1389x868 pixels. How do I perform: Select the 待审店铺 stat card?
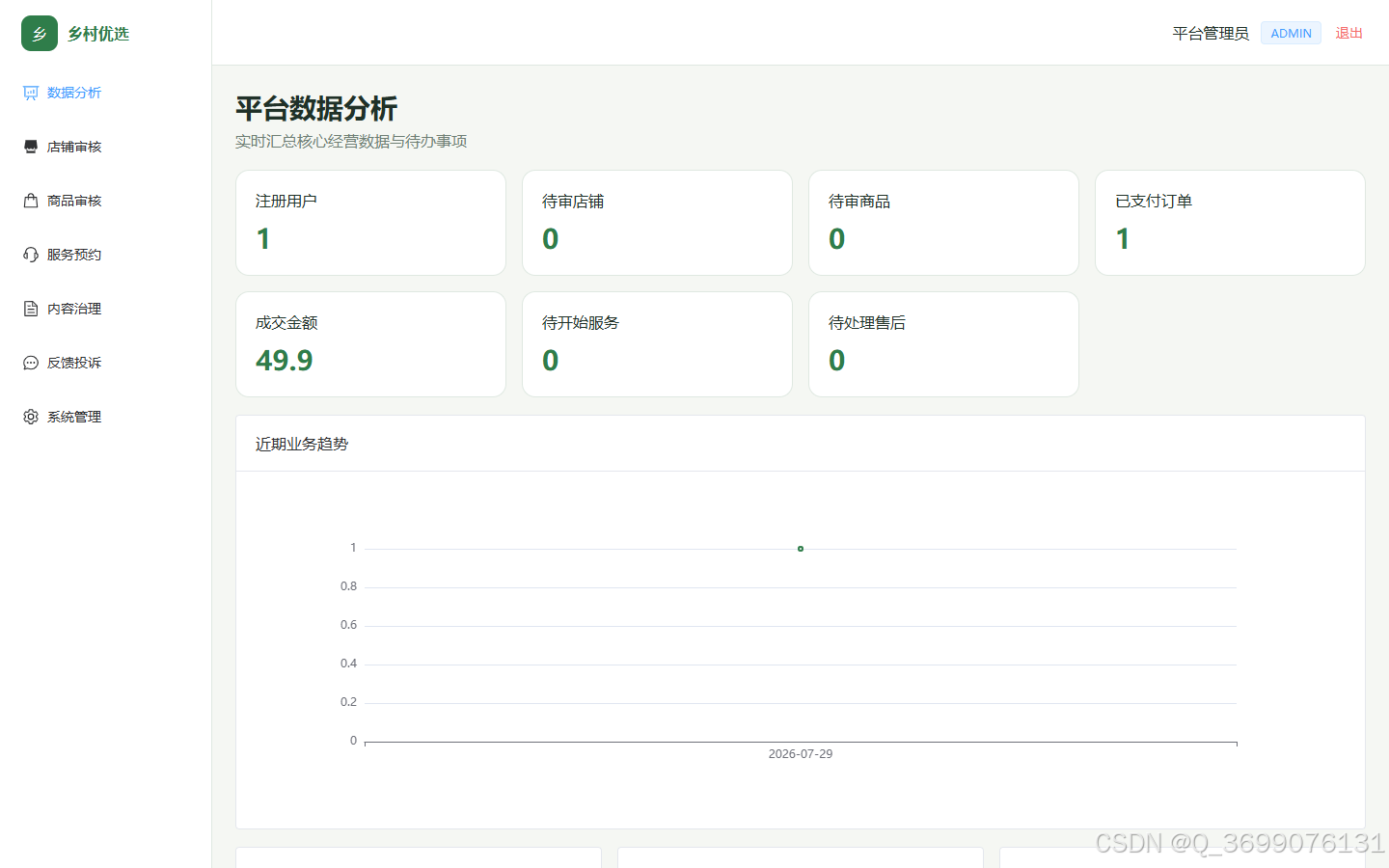(x=657, y=223)
